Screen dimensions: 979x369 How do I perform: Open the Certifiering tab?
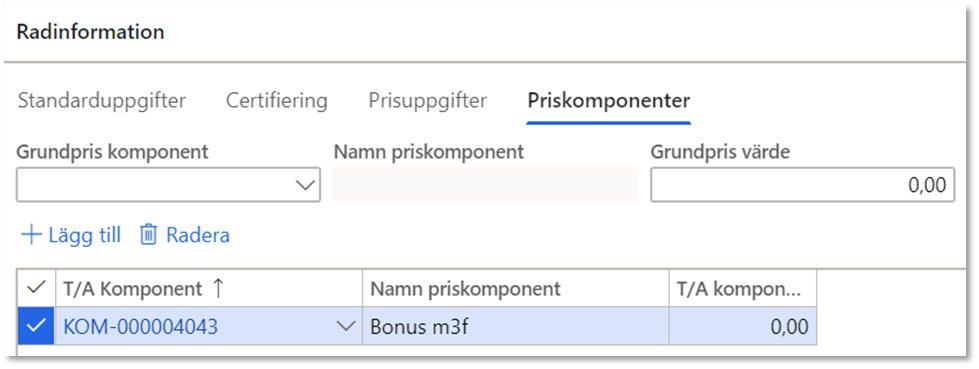click(277, 101)
